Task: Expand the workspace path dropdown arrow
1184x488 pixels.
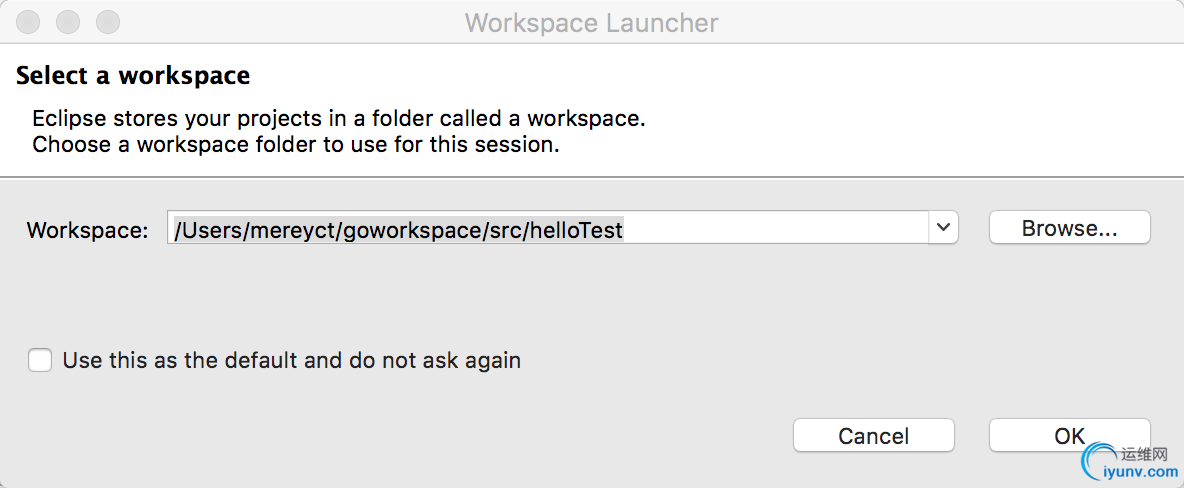Action: tap(943, 228)
